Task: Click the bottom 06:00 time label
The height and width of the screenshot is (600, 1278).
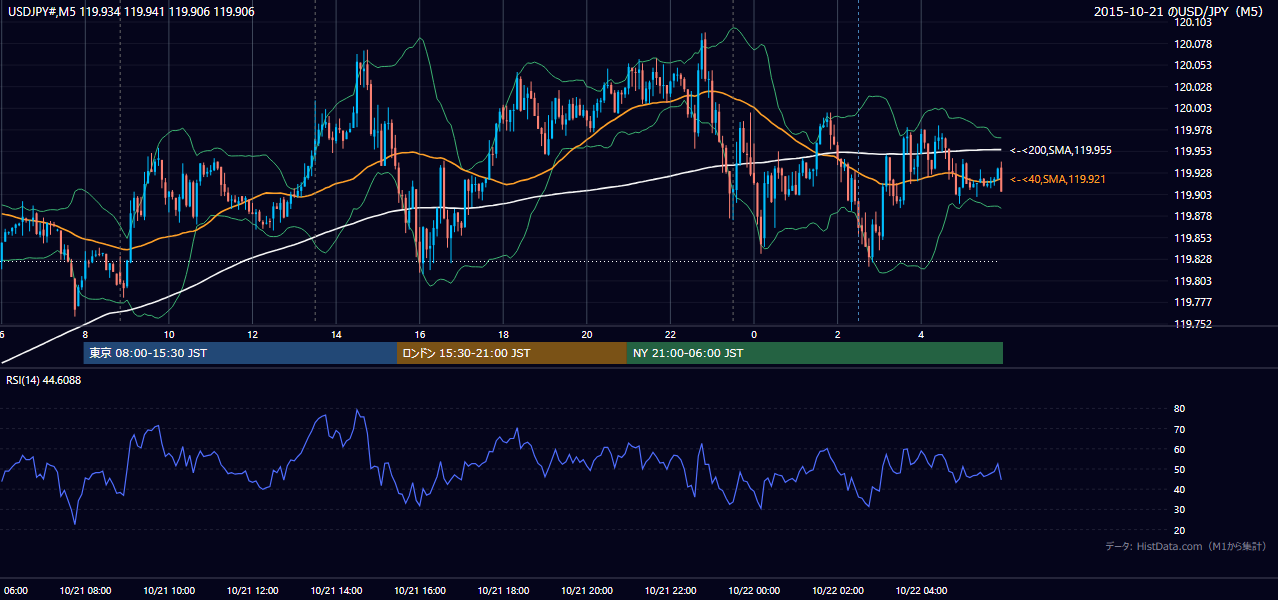Action: click(14, 590)
